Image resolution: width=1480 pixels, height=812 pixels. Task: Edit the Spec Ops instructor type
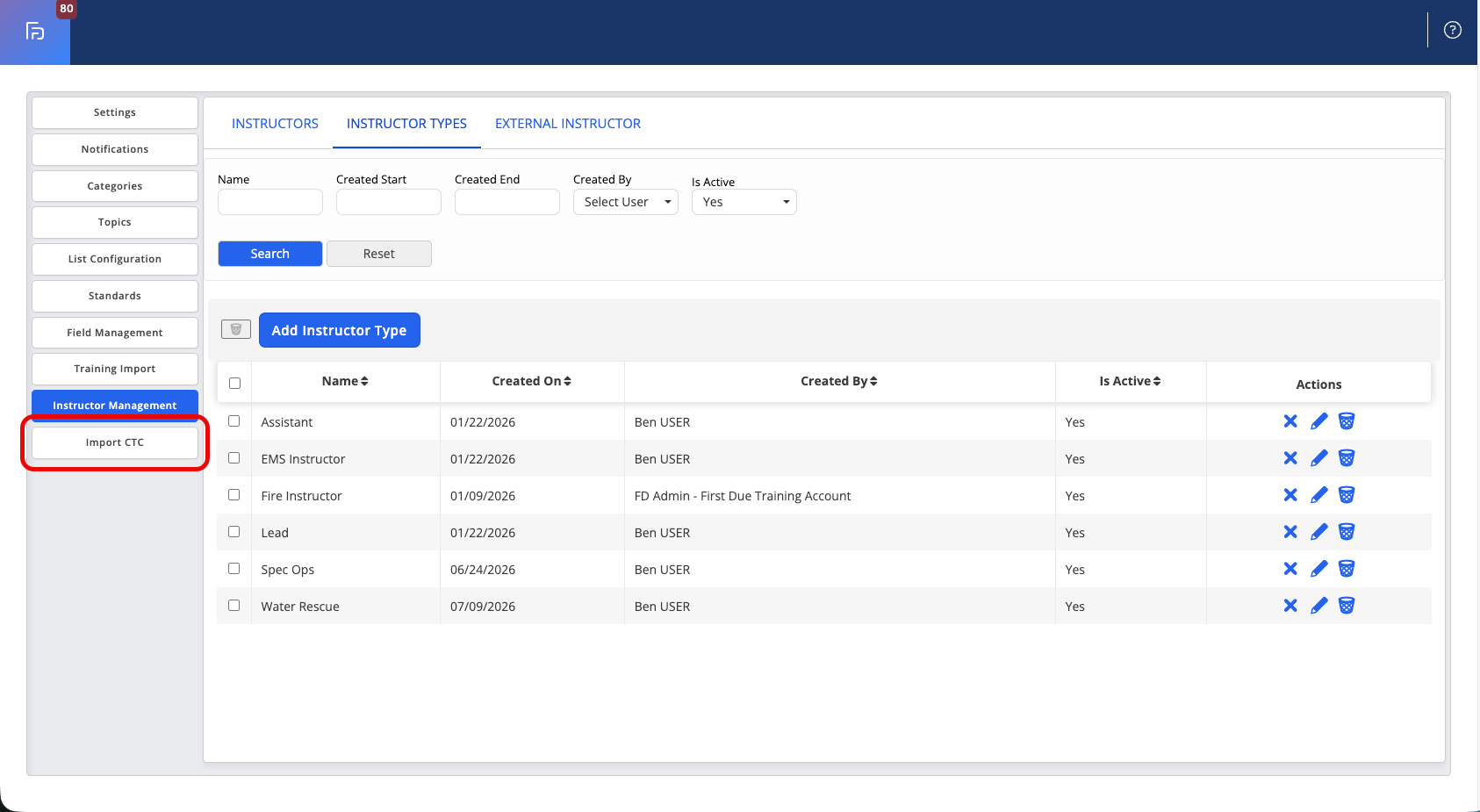[x=1318, y=569]
